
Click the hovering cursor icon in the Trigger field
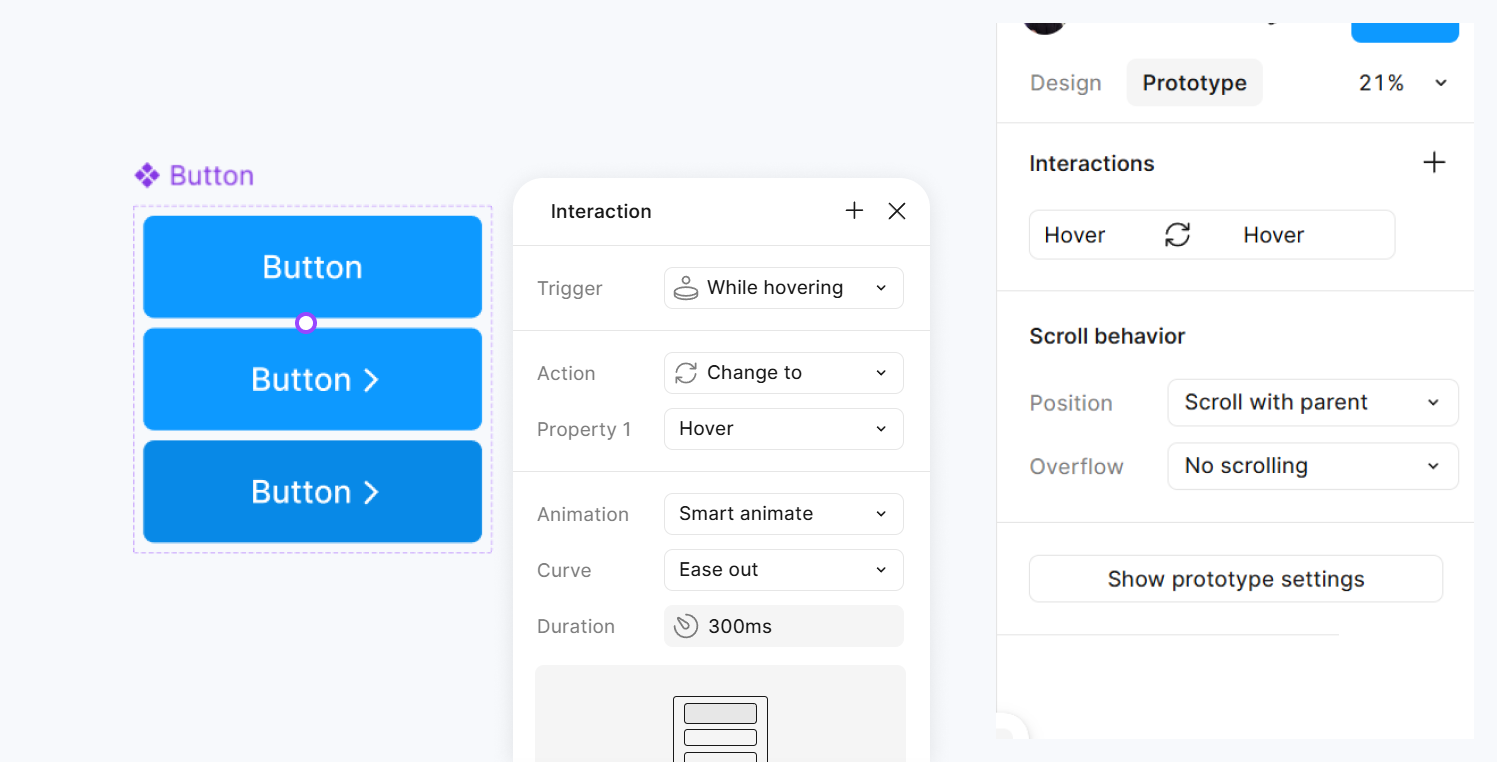point(686,288)
